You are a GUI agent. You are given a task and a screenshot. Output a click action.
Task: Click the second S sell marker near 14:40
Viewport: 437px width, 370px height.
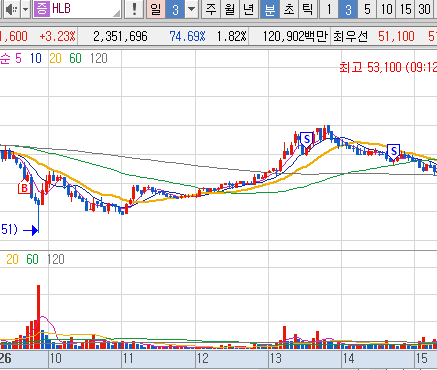click(x=394, y=151)
